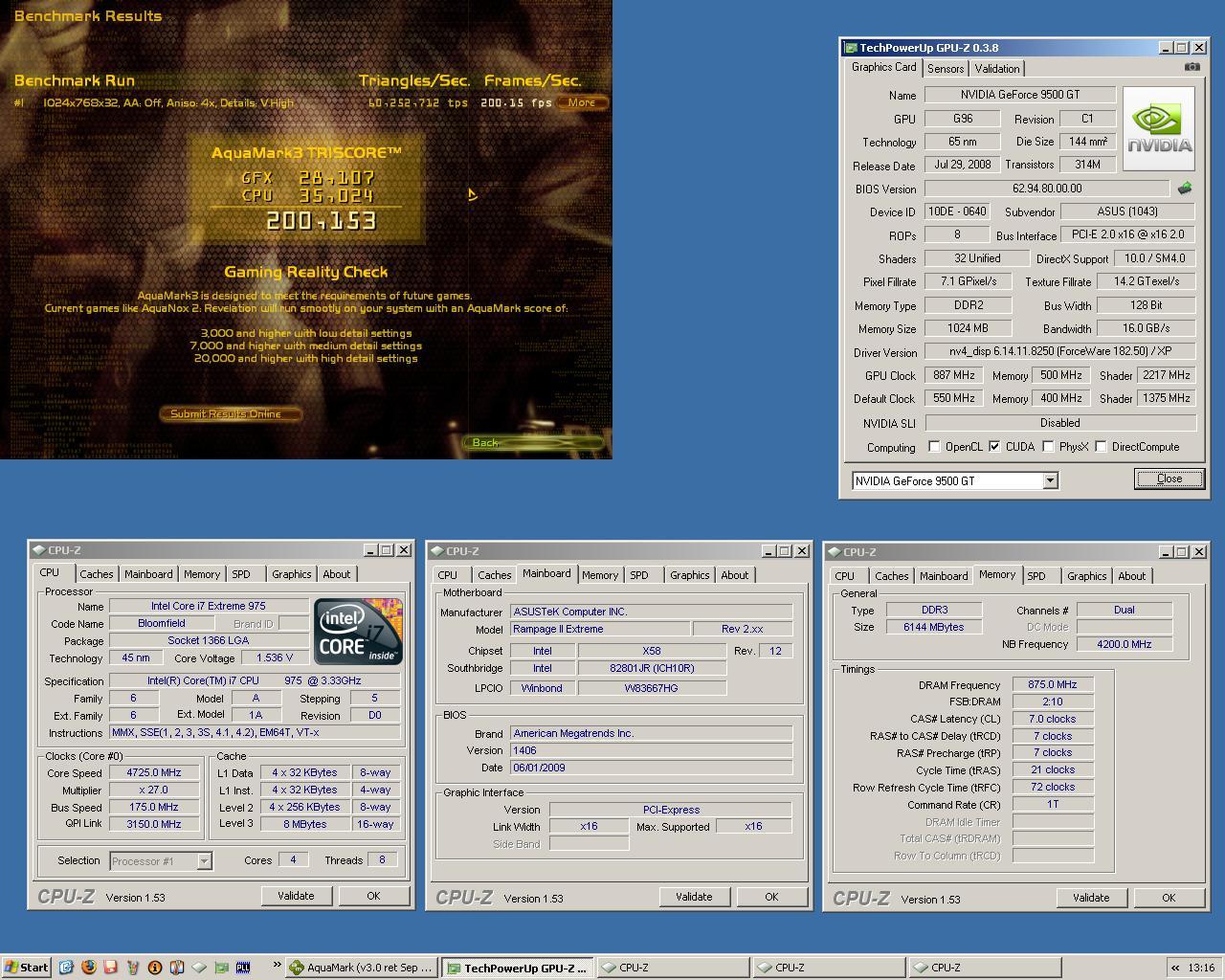Screen dimensions: 1225x980
Task: Open Graphics tab in the middle CPU-Z window
Action: (690, 575)
